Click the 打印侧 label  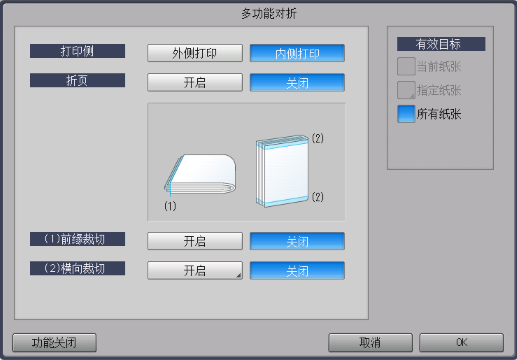click(x=77, y=51)
